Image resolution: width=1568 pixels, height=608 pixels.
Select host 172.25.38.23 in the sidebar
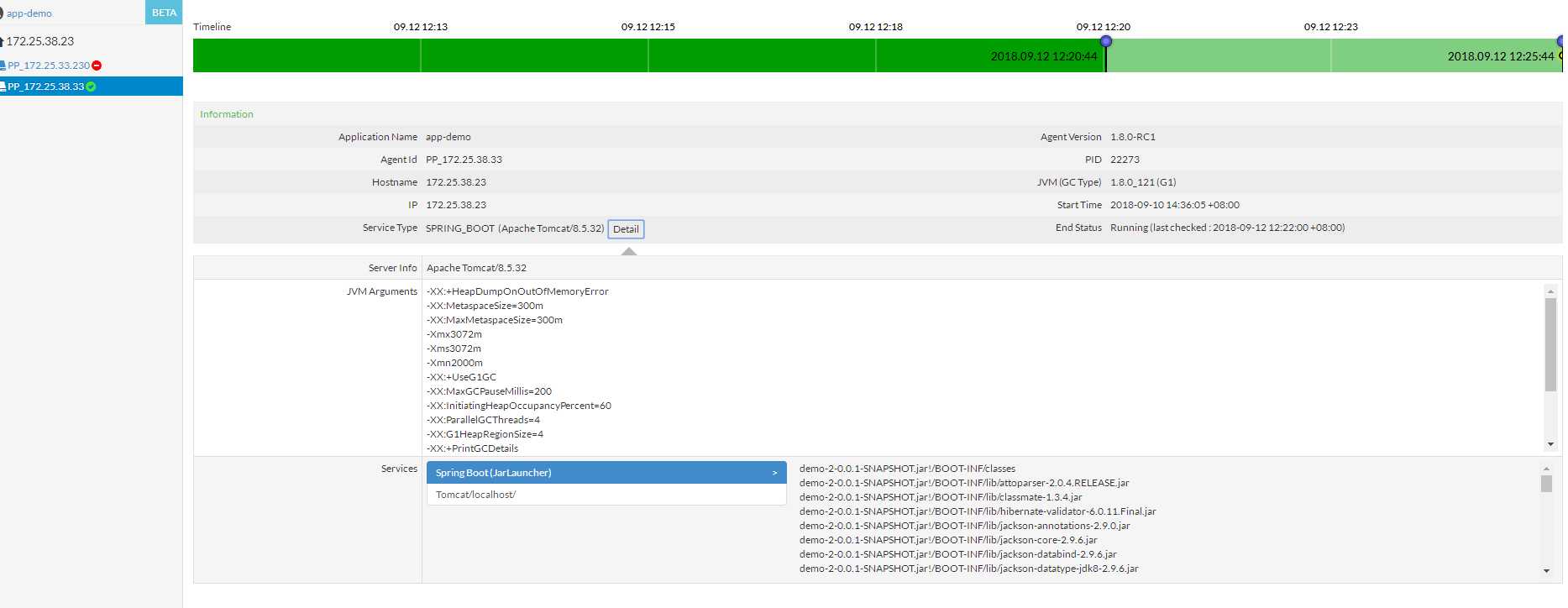[40, 41]
